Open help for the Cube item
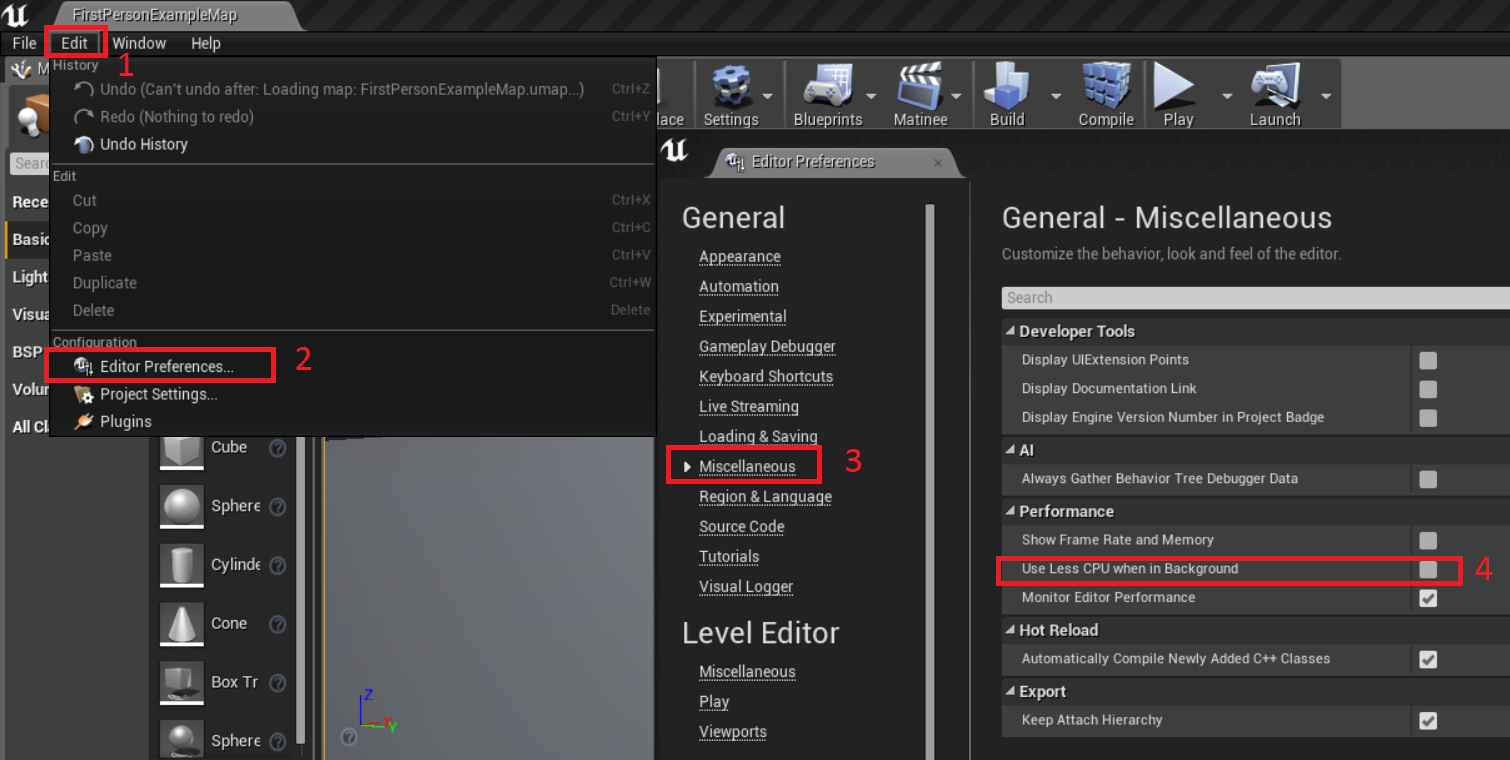Viewport: 1510px width, 760px height. (x=278, y=448)
